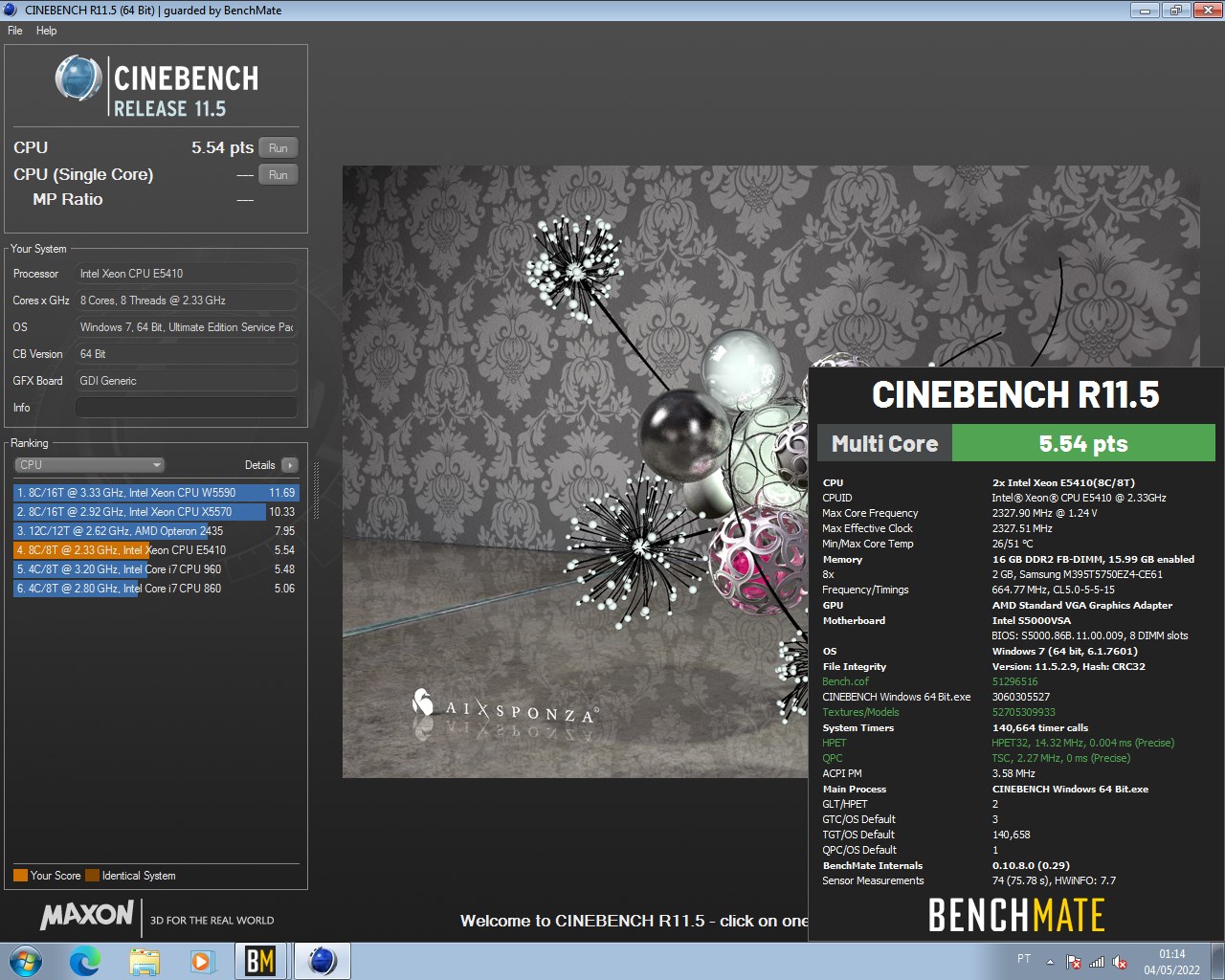Click the AIXSPONZA logo in render

click(x=505, y=709)
